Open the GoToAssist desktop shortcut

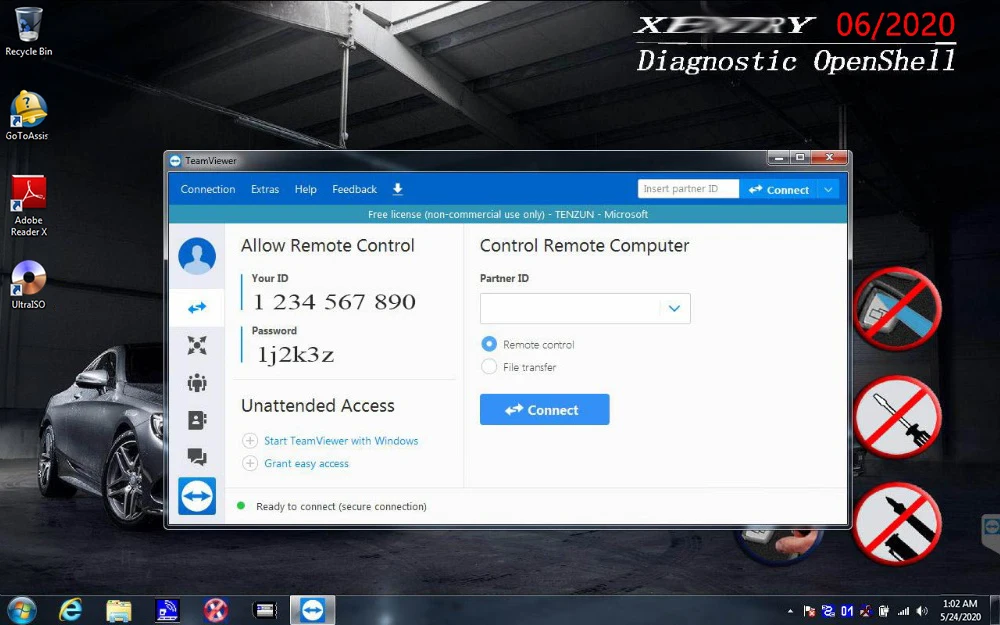pyautogui.click(x=27, y=115)
